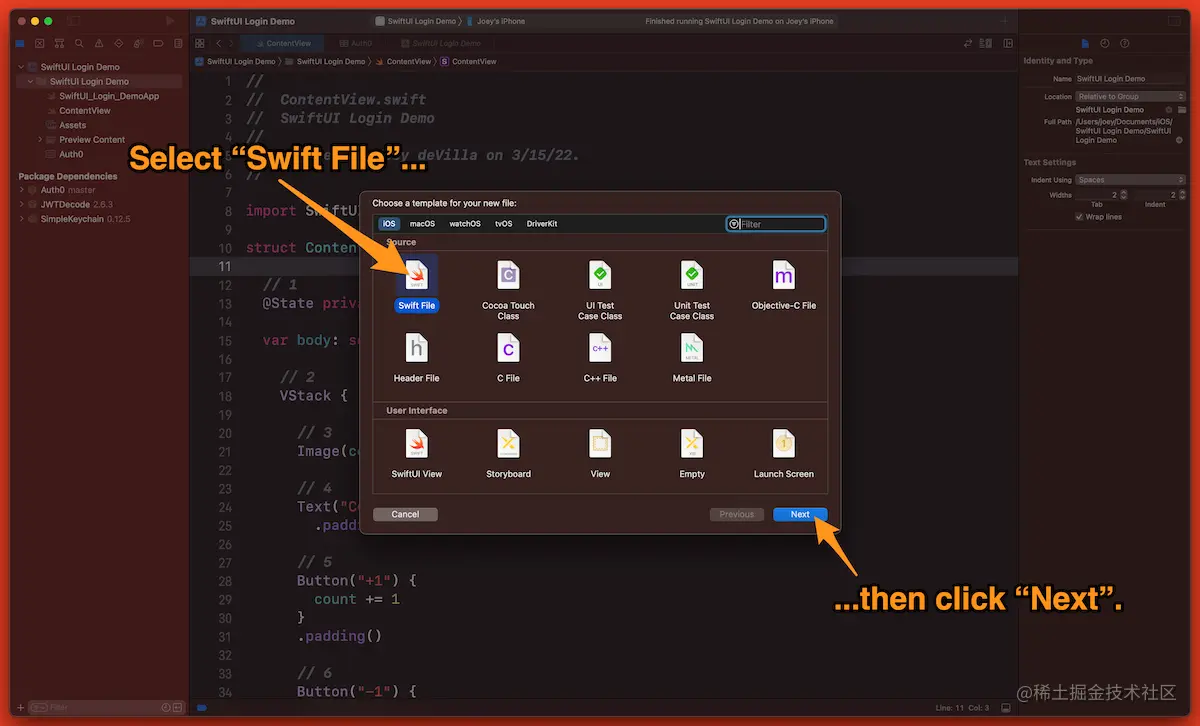Click the Next button
This screenshot has height=726, width=1200.
(x=799, y=514)
